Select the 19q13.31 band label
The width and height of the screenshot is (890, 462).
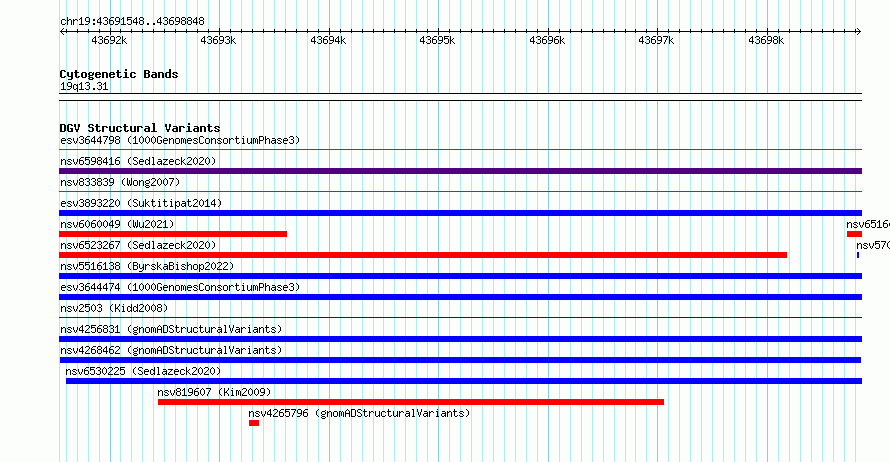click(x=84, y=86)
